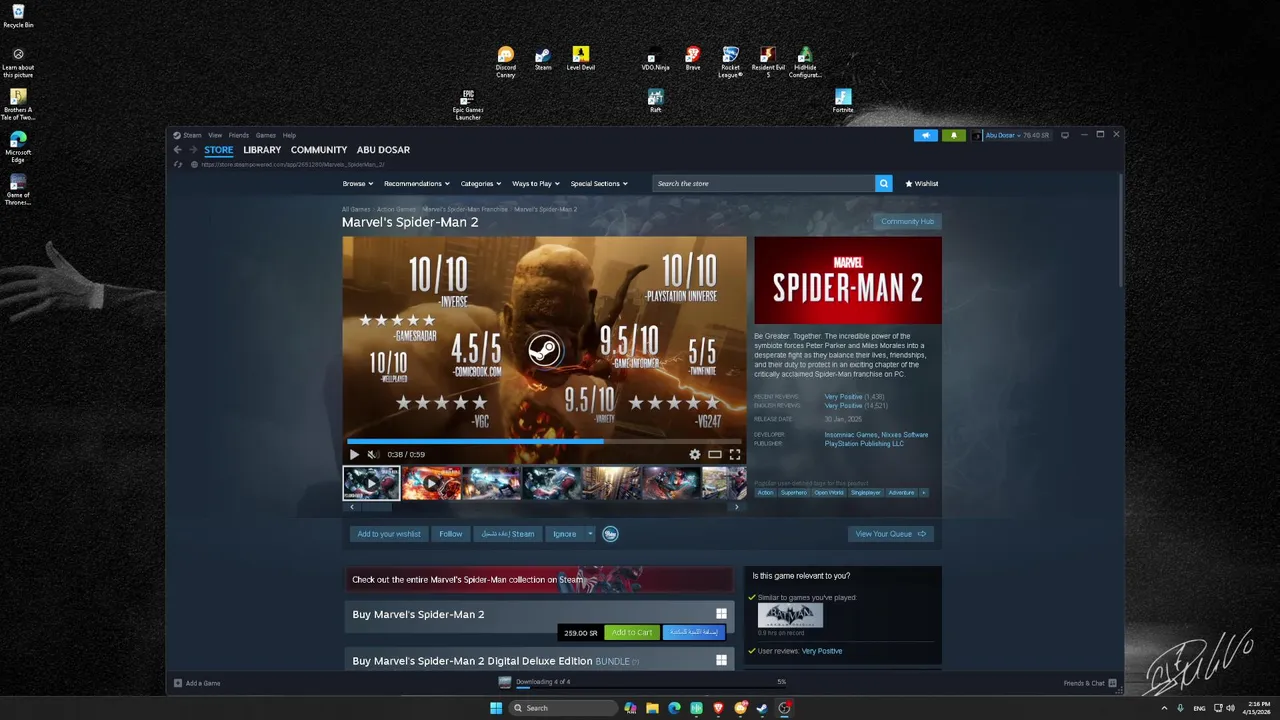Viewport: 1280px width, 720px height.
Task: Open the Community Hub
Action: tap(908, 221)
